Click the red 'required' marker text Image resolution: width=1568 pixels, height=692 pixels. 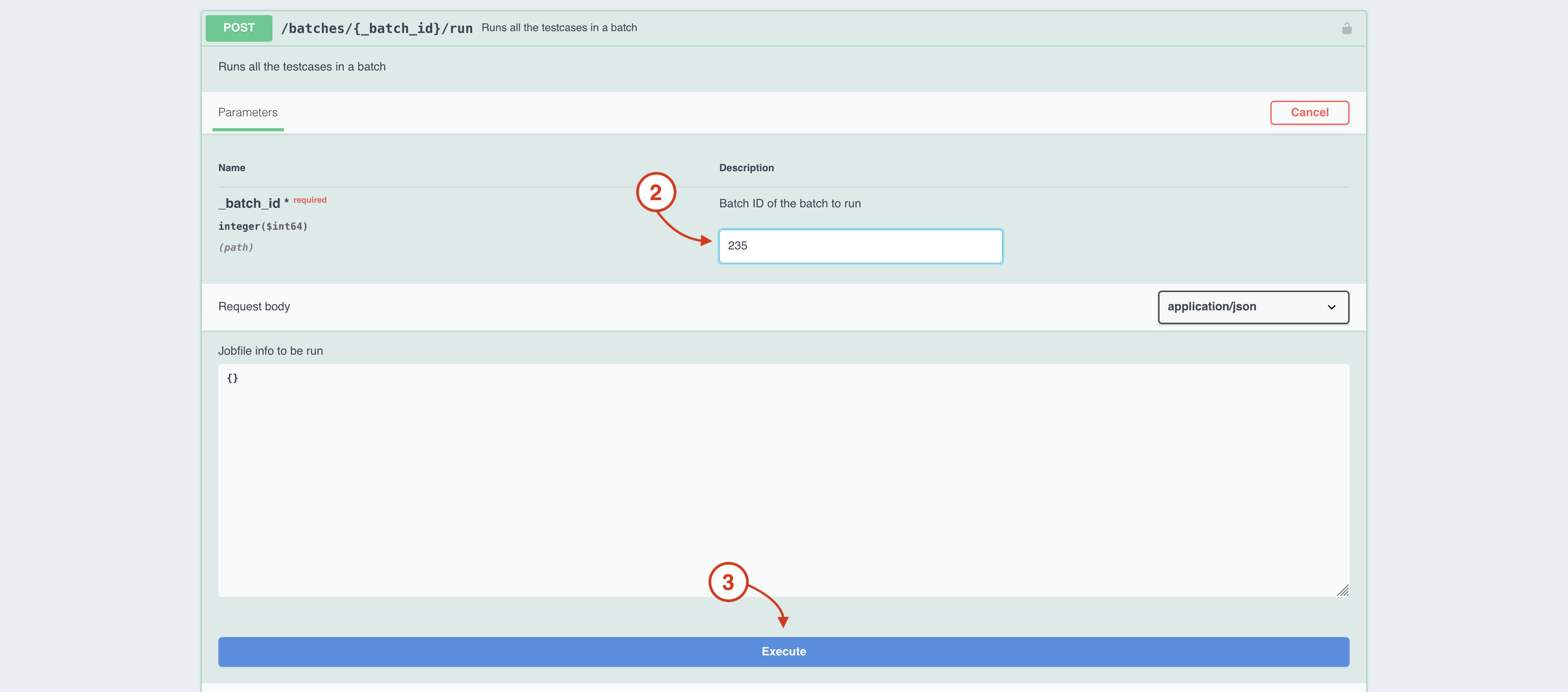point(310,200)
